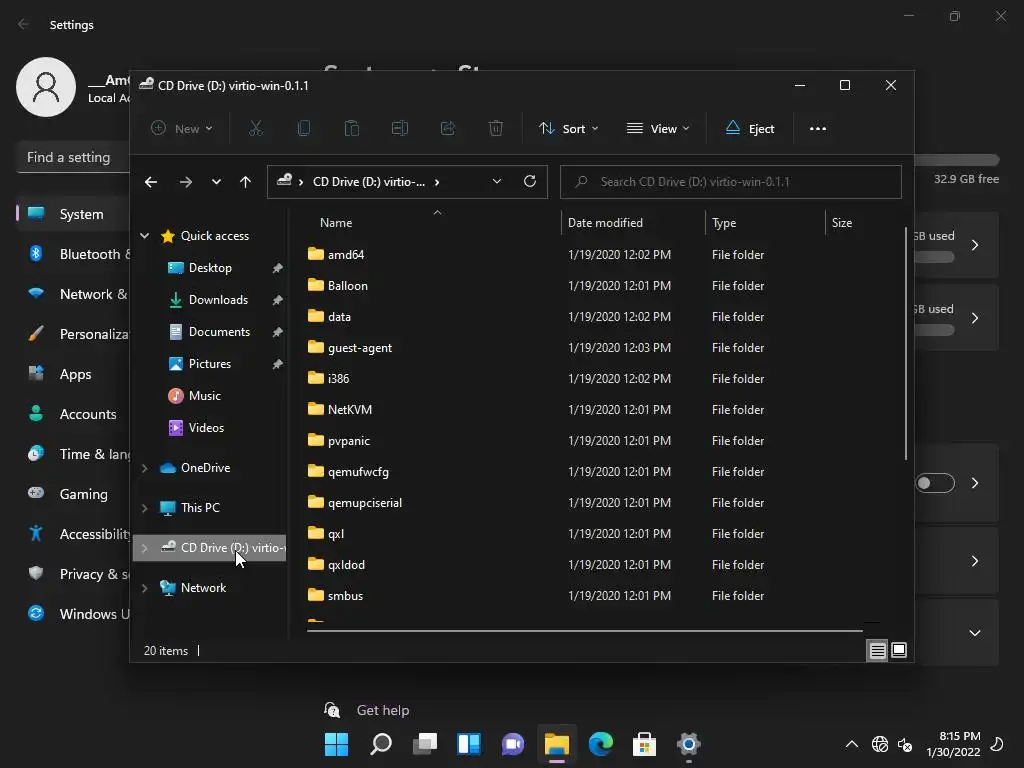Click the user avatar in Settings
Image resolution: width=1024 pixels, height=768 pixels.
(46, 87)
